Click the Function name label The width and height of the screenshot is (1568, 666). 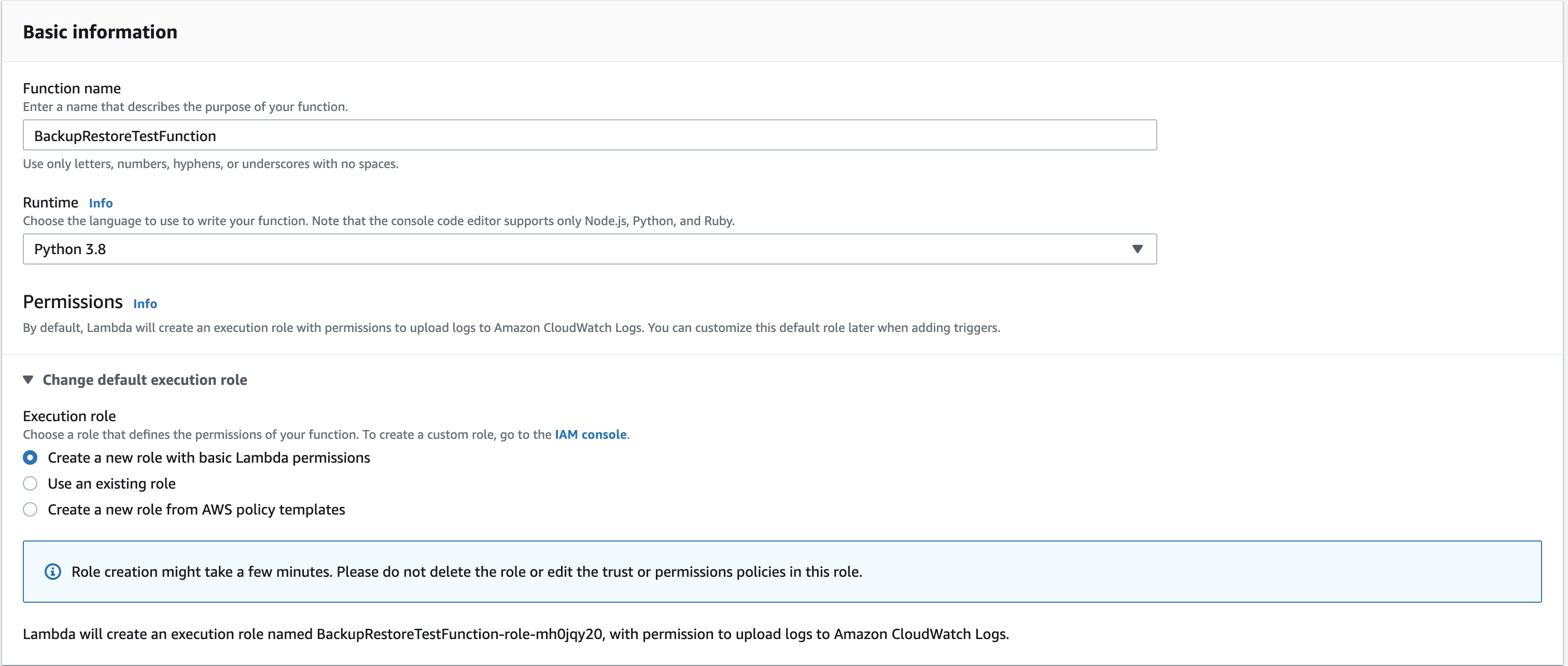[x=72, y=88]
